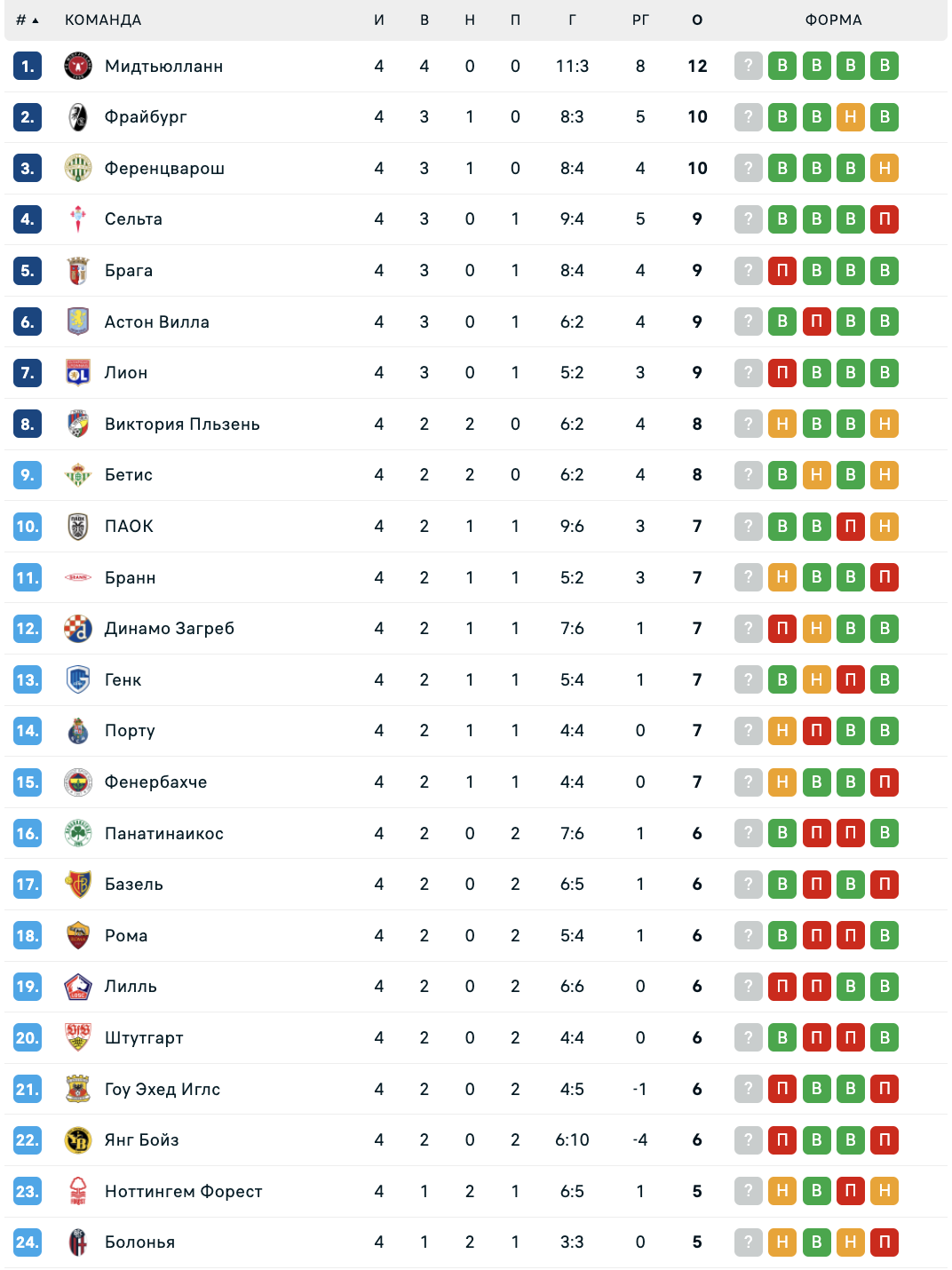Click the Янг Бойз club logo
952x1270 pixels.
tap(78, 1140)
